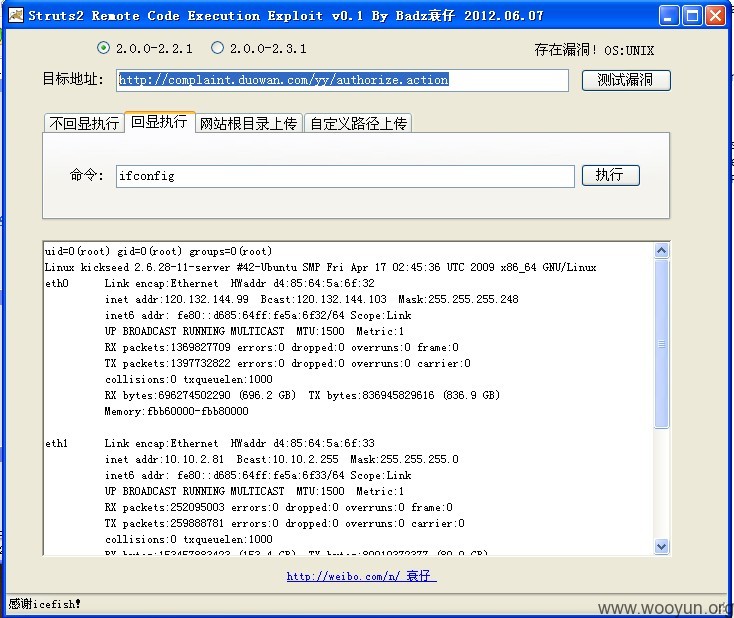Click the output scrollbar up arrow
The height and width of the screenshot is (618, 734).
(661, 250)
